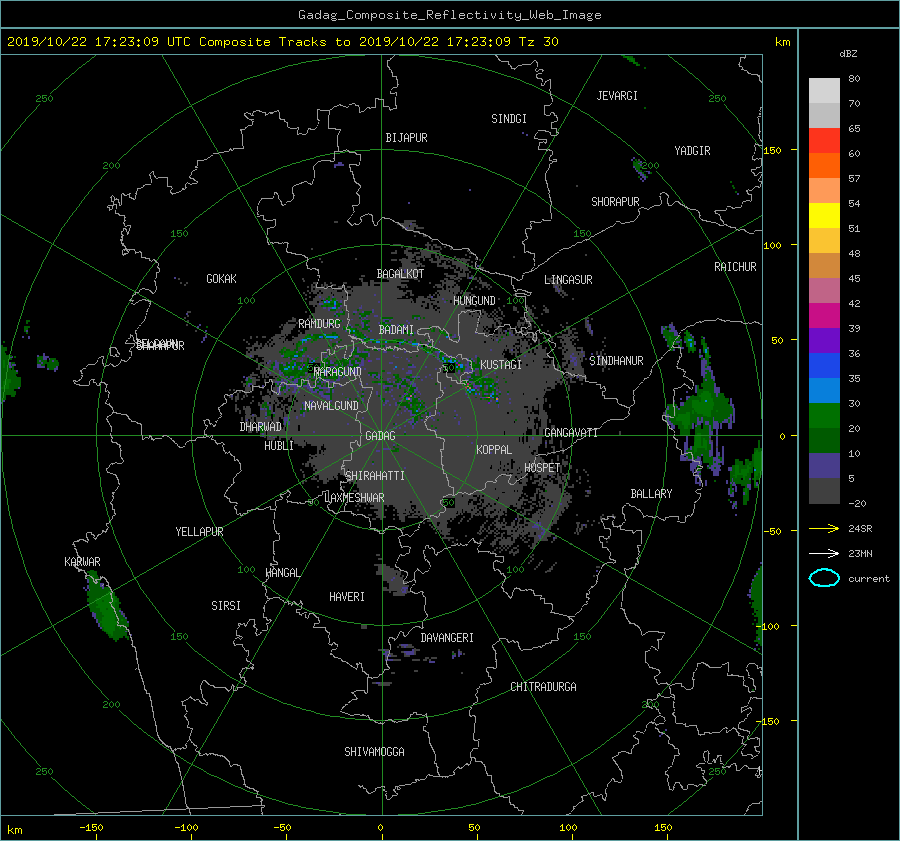This screenshot has height=841, width=900.
Task: Click the 'current' legend text
Action: coord(868,579)
